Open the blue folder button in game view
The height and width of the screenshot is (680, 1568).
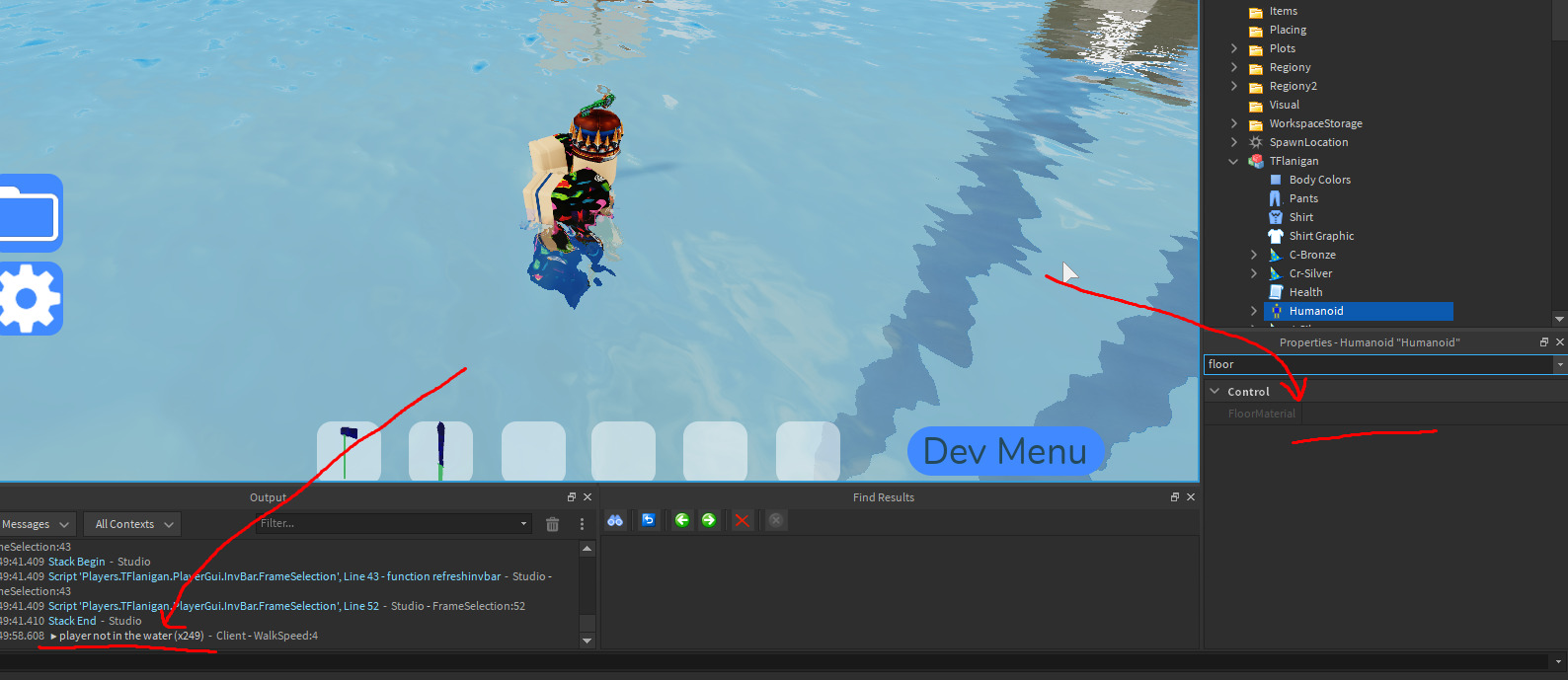[30, 213]
